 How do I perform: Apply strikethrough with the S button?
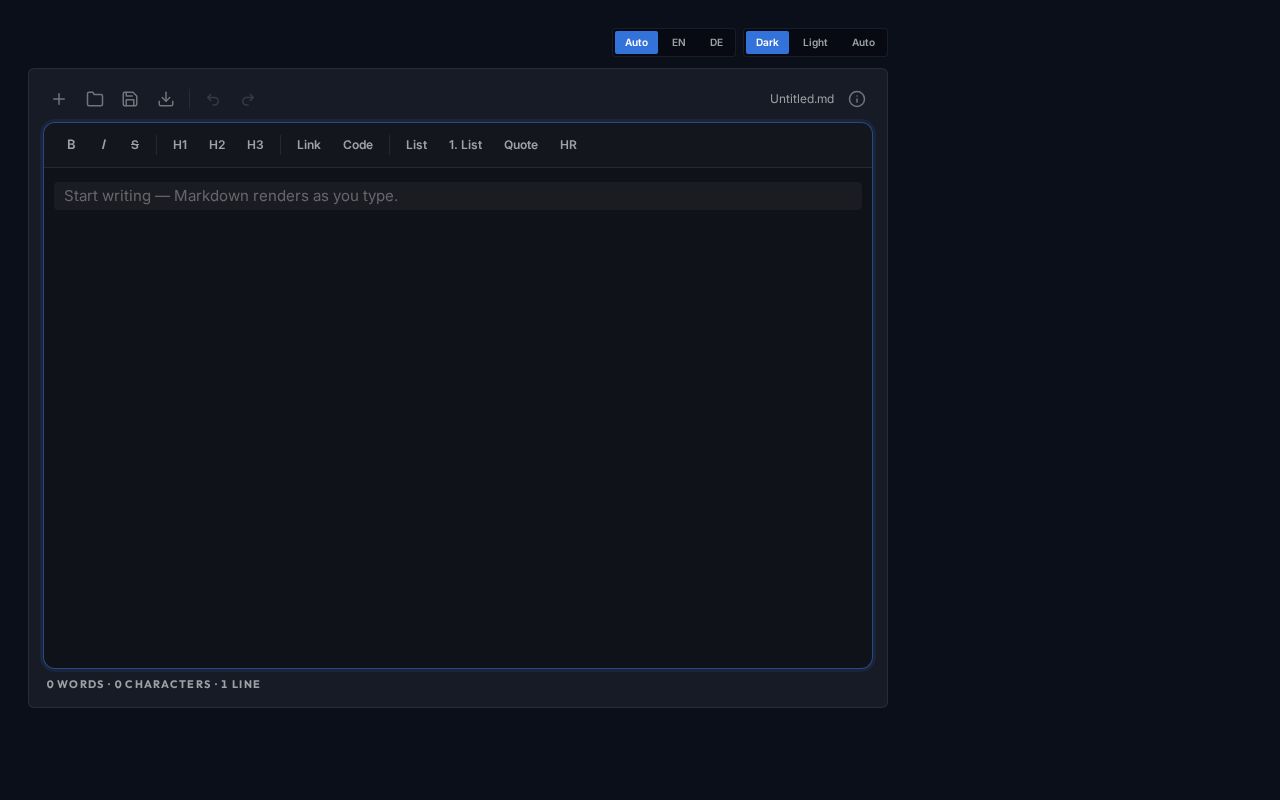click(135, 145)
